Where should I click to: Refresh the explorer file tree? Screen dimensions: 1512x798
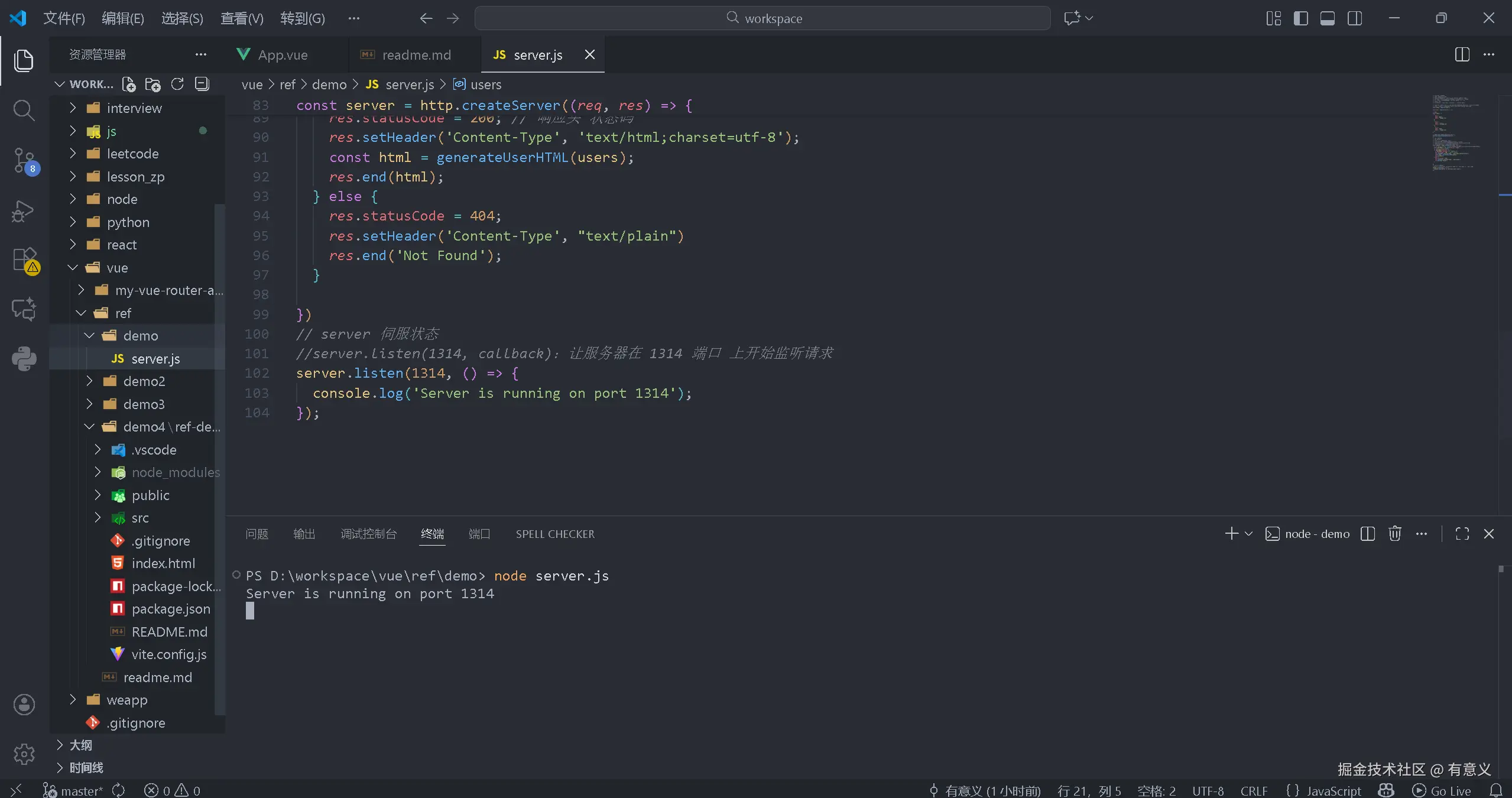[x=177, y=84]
